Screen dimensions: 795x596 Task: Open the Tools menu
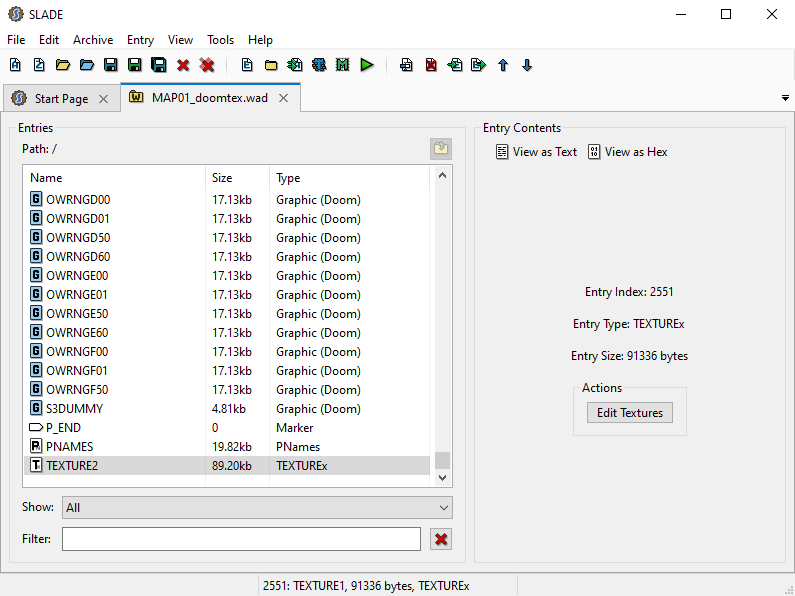pos(220,40)
